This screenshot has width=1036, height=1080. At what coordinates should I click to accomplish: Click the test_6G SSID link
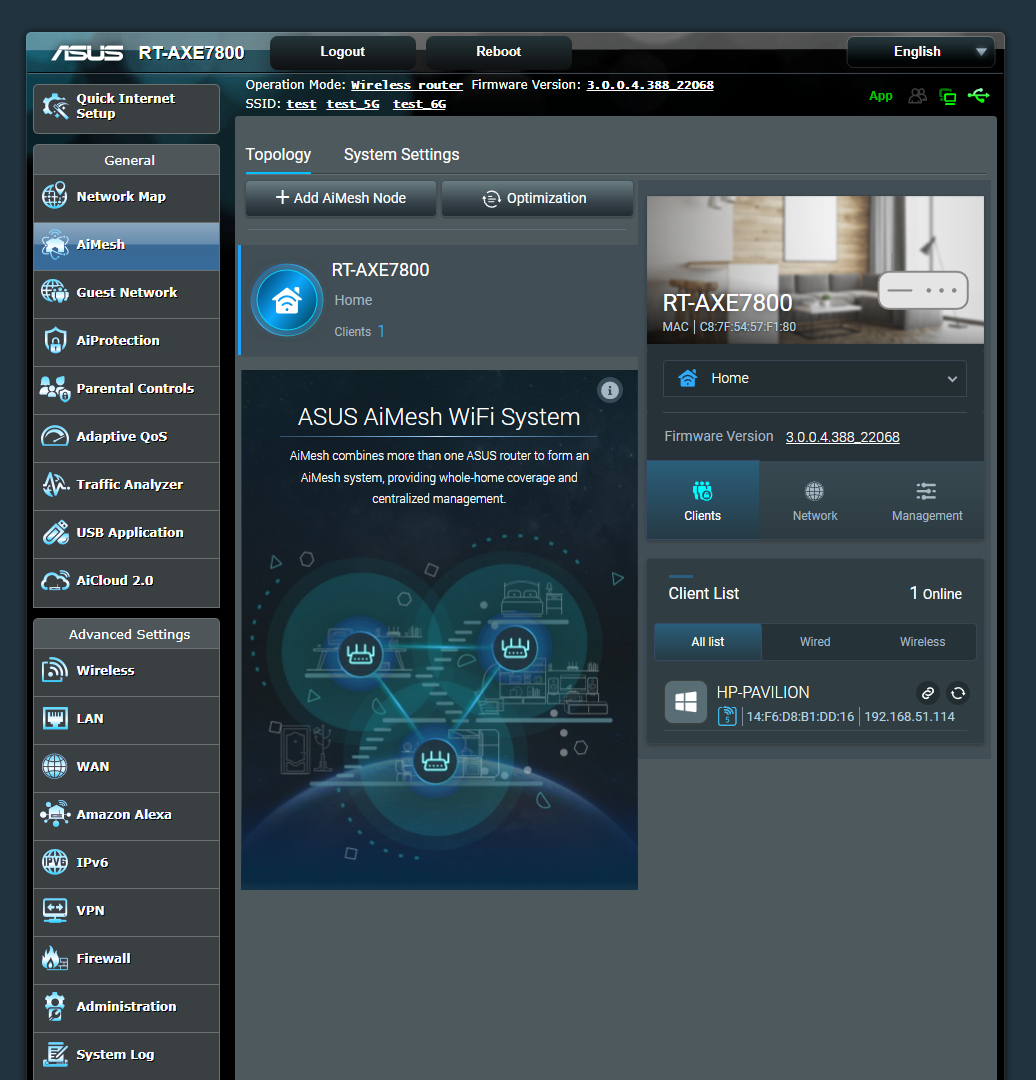coord(419,104)
